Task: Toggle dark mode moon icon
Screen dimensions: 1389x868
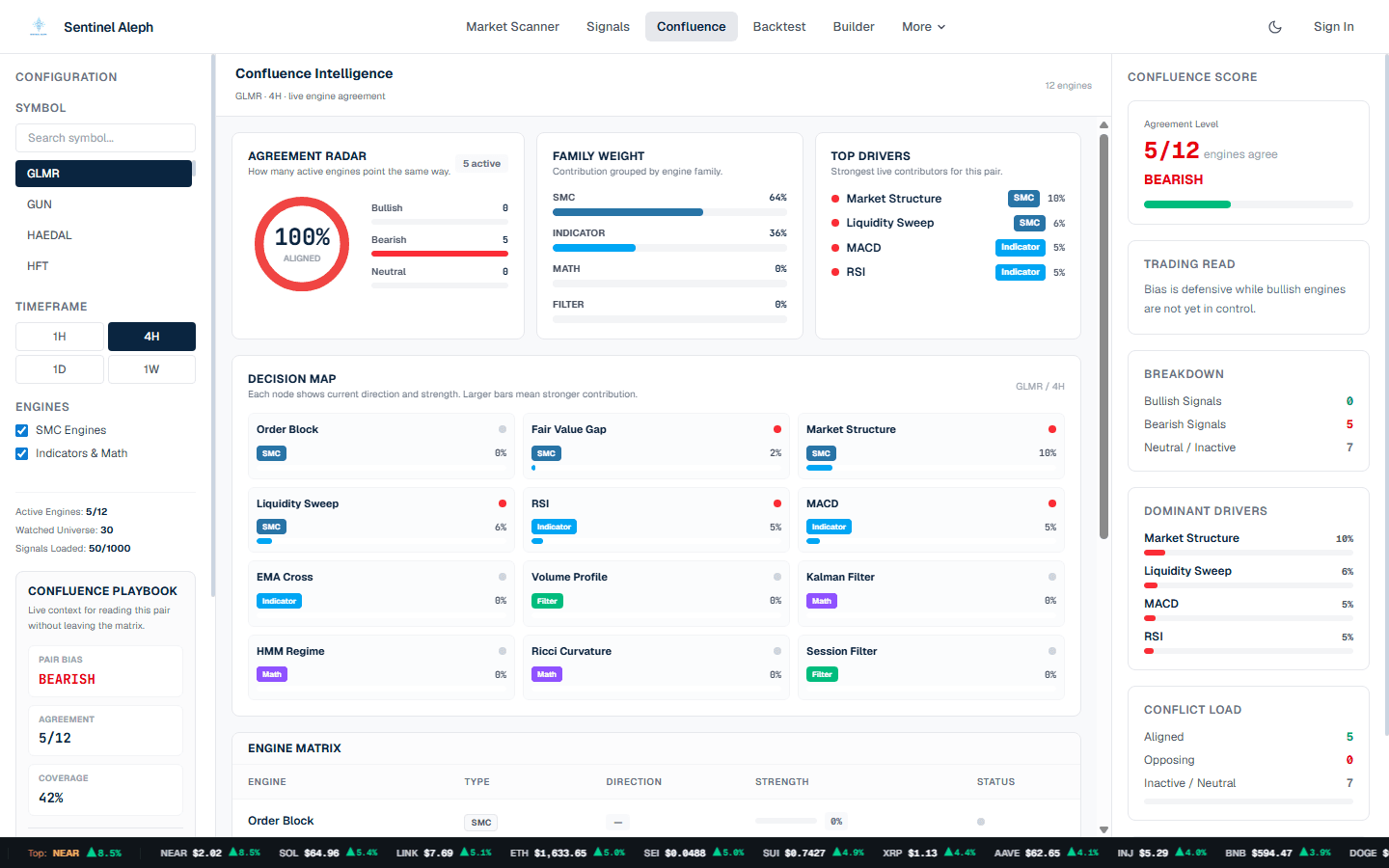Action: (1275, 27)
